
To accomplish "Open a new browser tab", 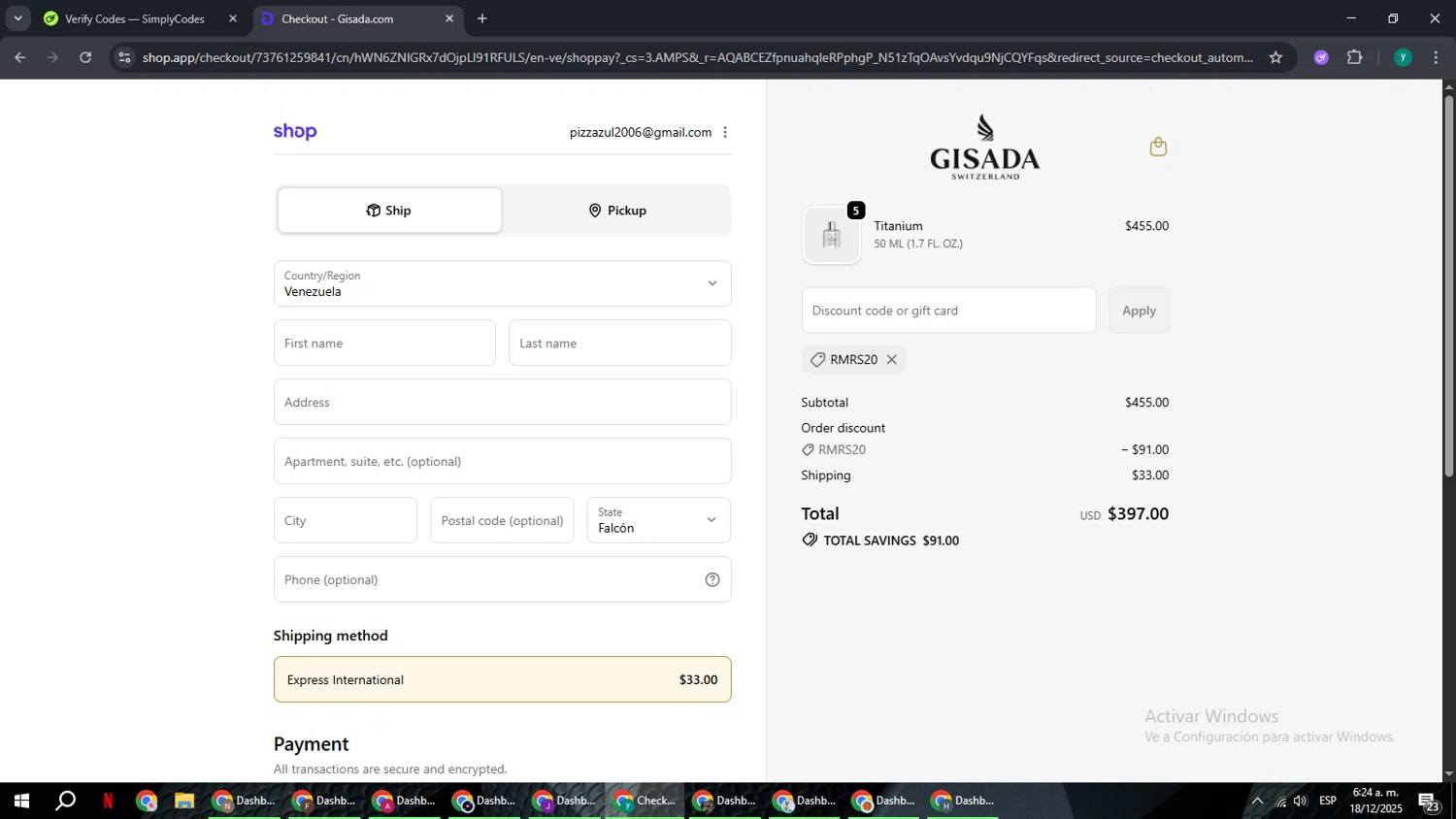I will 482,18.
